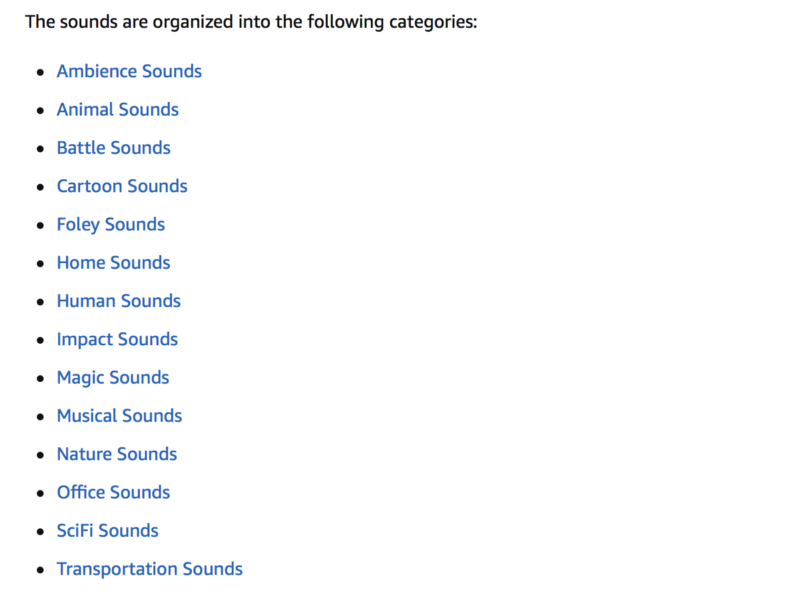Click the sentence introducing the sound categories

tap(251, 22)
